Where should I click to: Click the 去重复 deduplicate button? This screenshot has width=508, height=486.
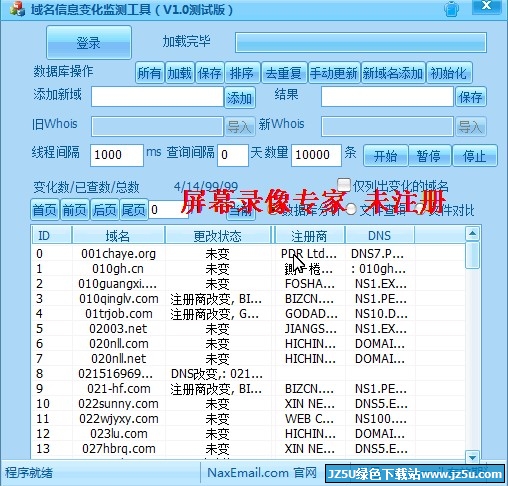click(x=284, y=72)
